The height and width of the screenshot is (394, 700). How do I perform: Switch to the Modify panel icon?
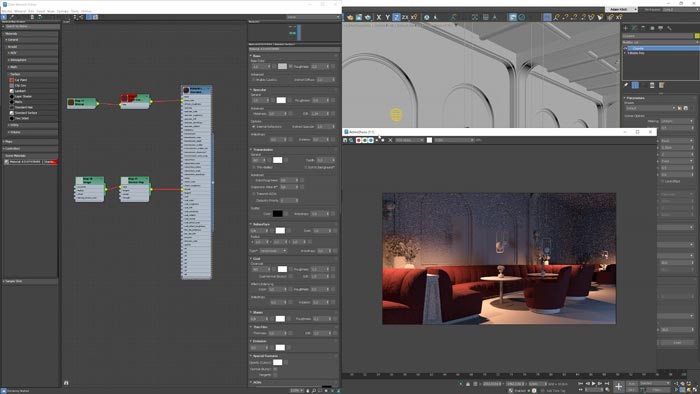coord(634,28)
